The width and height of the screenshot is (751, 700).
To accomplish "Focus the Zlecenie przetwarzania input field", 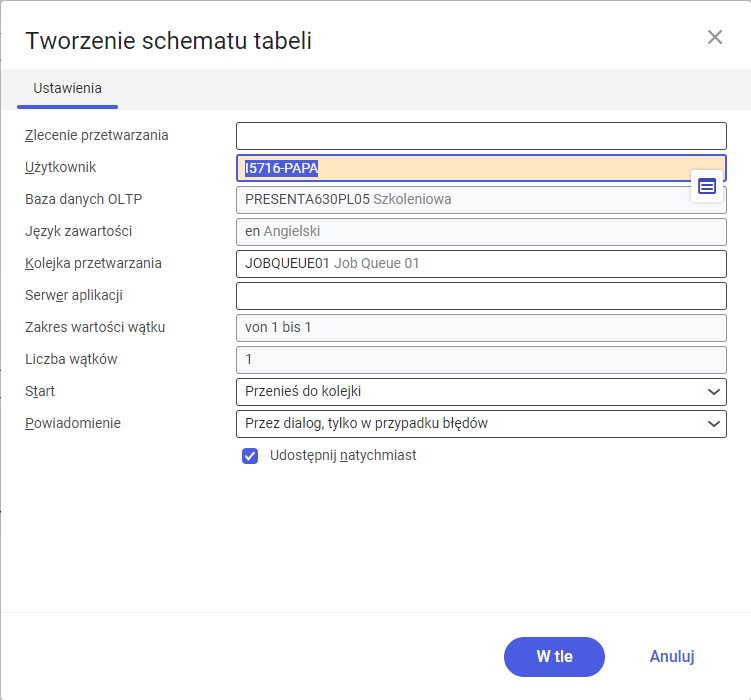I will tap(481, 136).
